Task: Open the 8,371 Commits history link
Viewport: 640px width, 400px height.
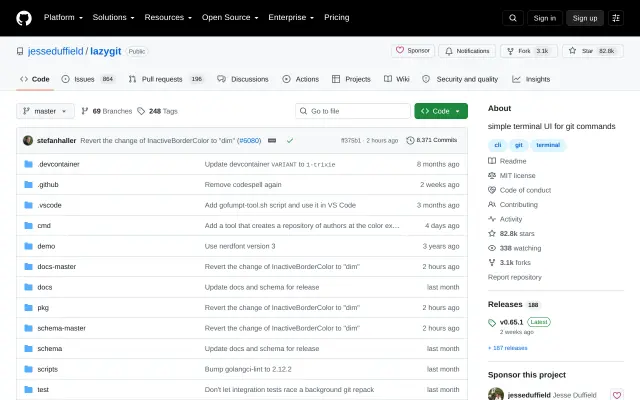Action: pos(431,140)
